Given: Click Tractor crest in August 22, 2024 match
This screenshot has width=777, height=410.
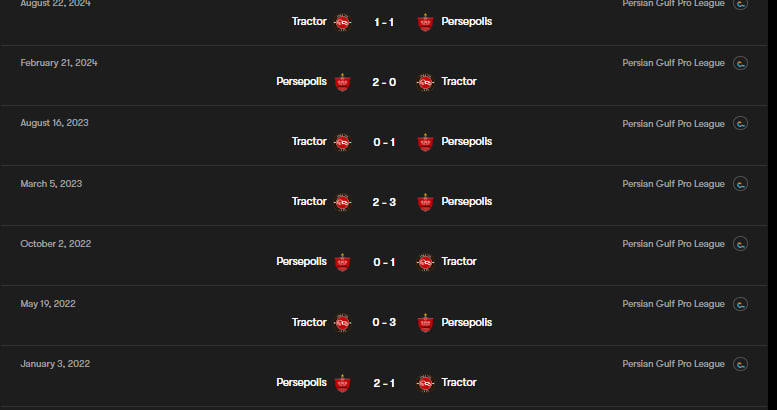Looking at the screenshot, I should coord(342,21).
